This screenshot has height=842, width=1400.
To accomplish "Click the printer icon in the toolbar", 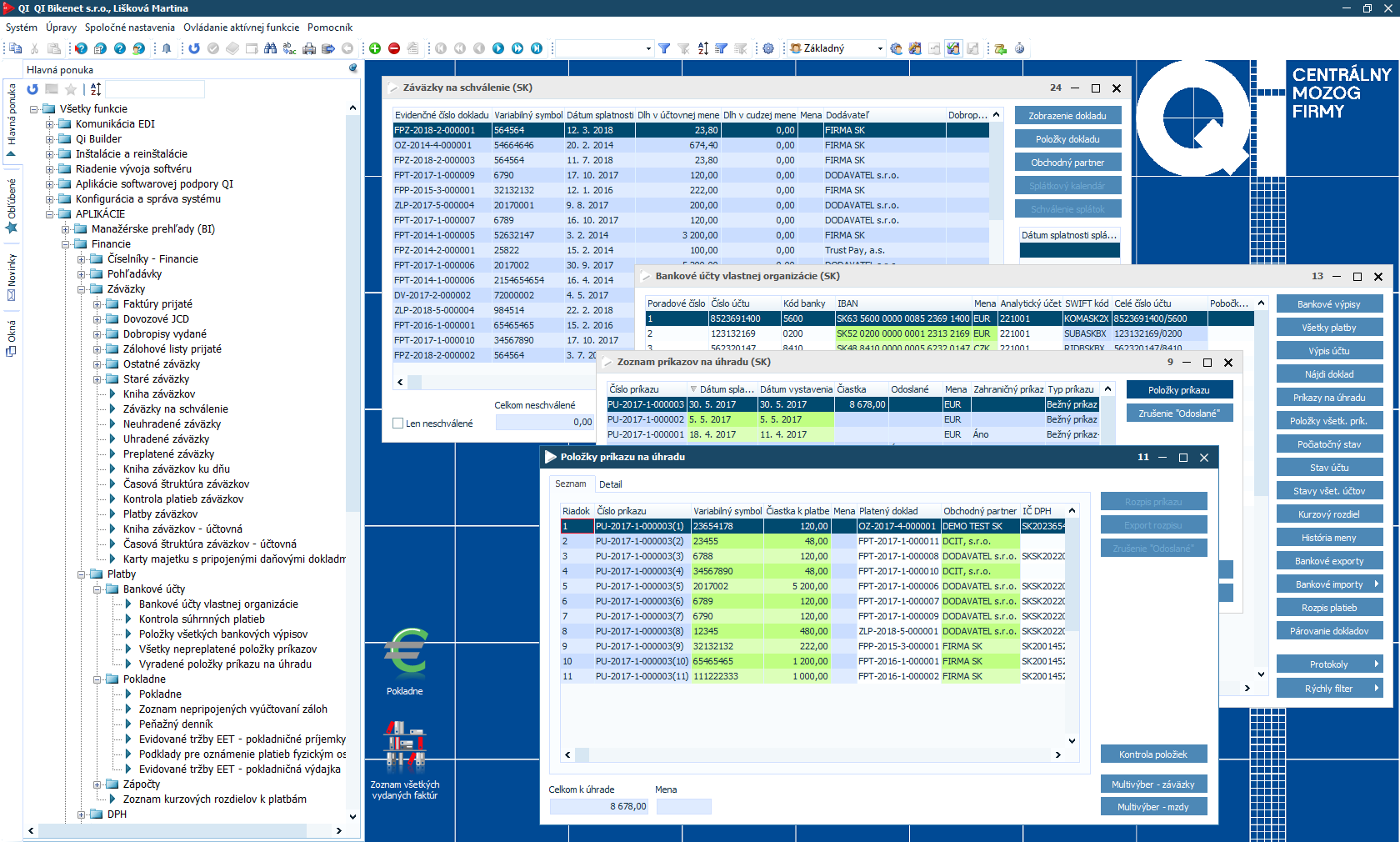I will coord(309,48).
